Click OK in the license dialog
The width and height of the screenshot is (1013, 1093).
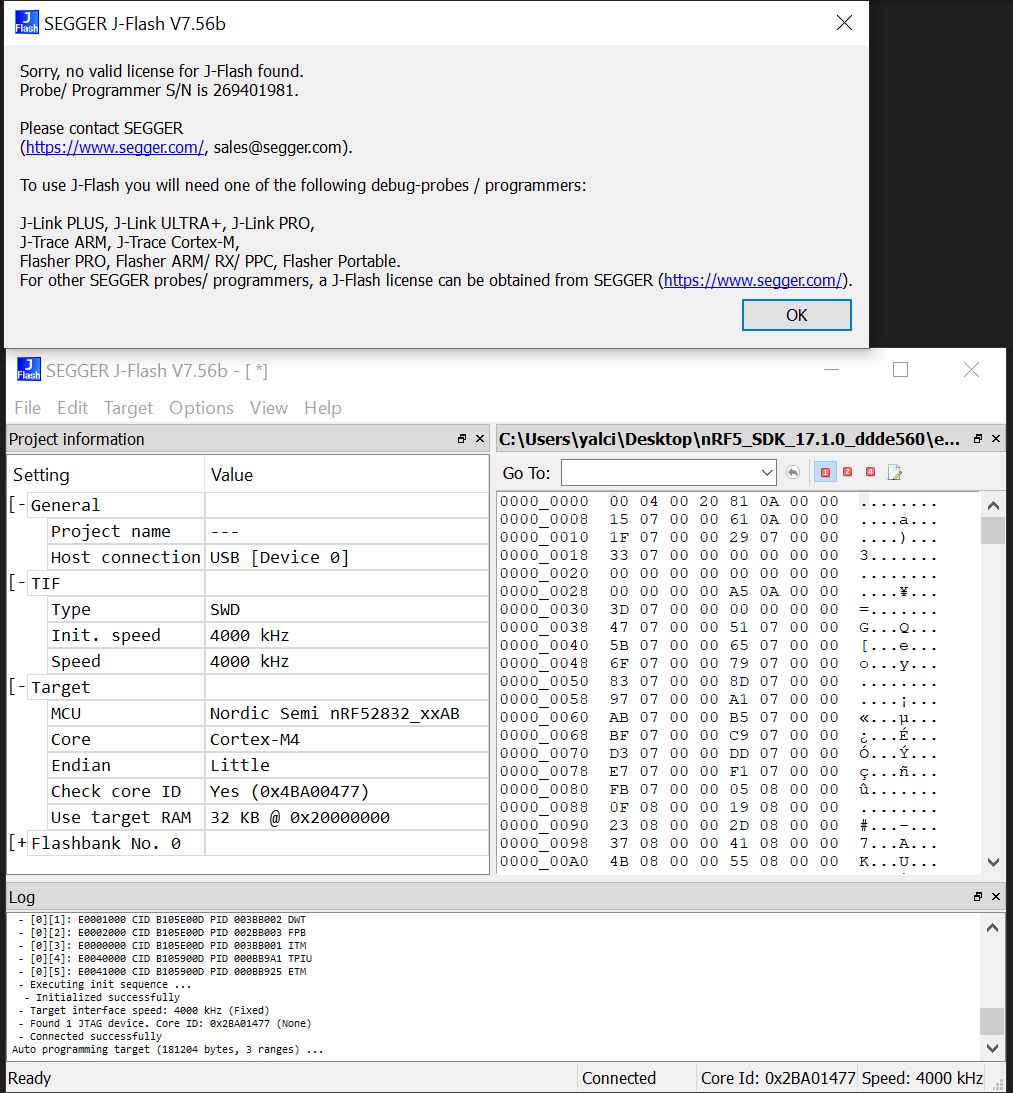[x=796, y=315]
